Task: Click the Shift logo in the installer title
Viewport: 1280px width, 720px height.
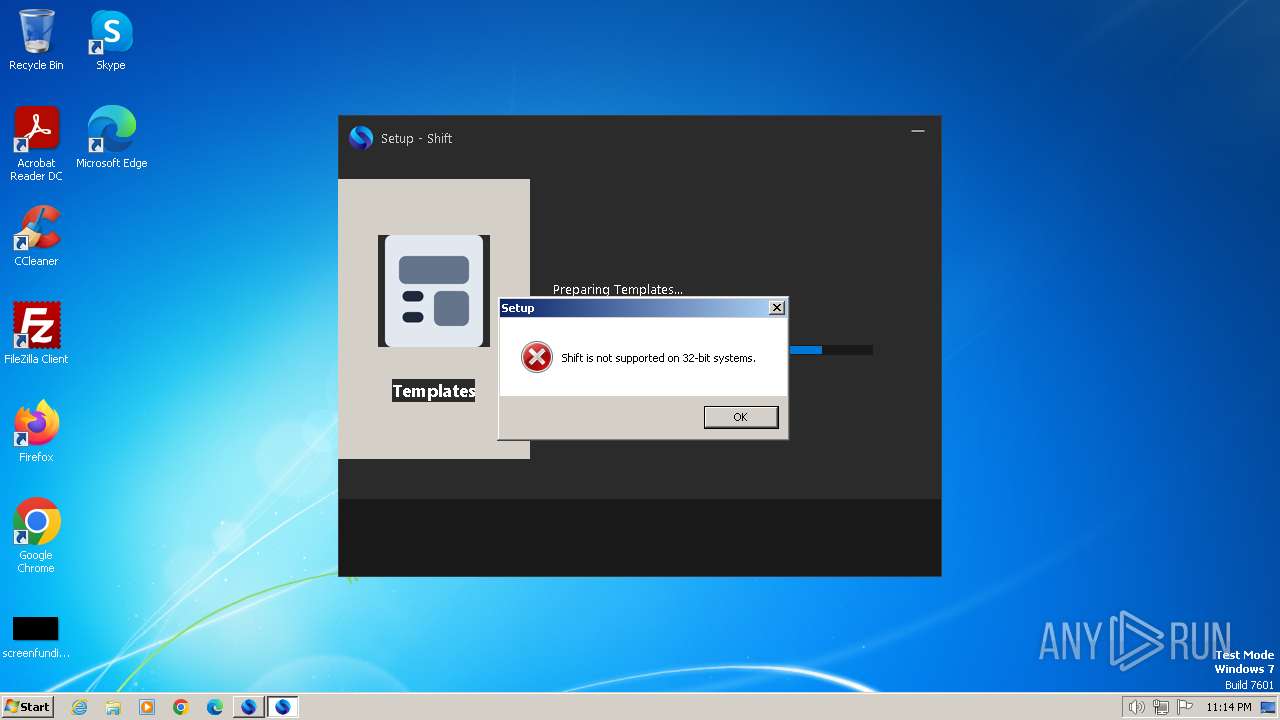Action: pos(361,138)
